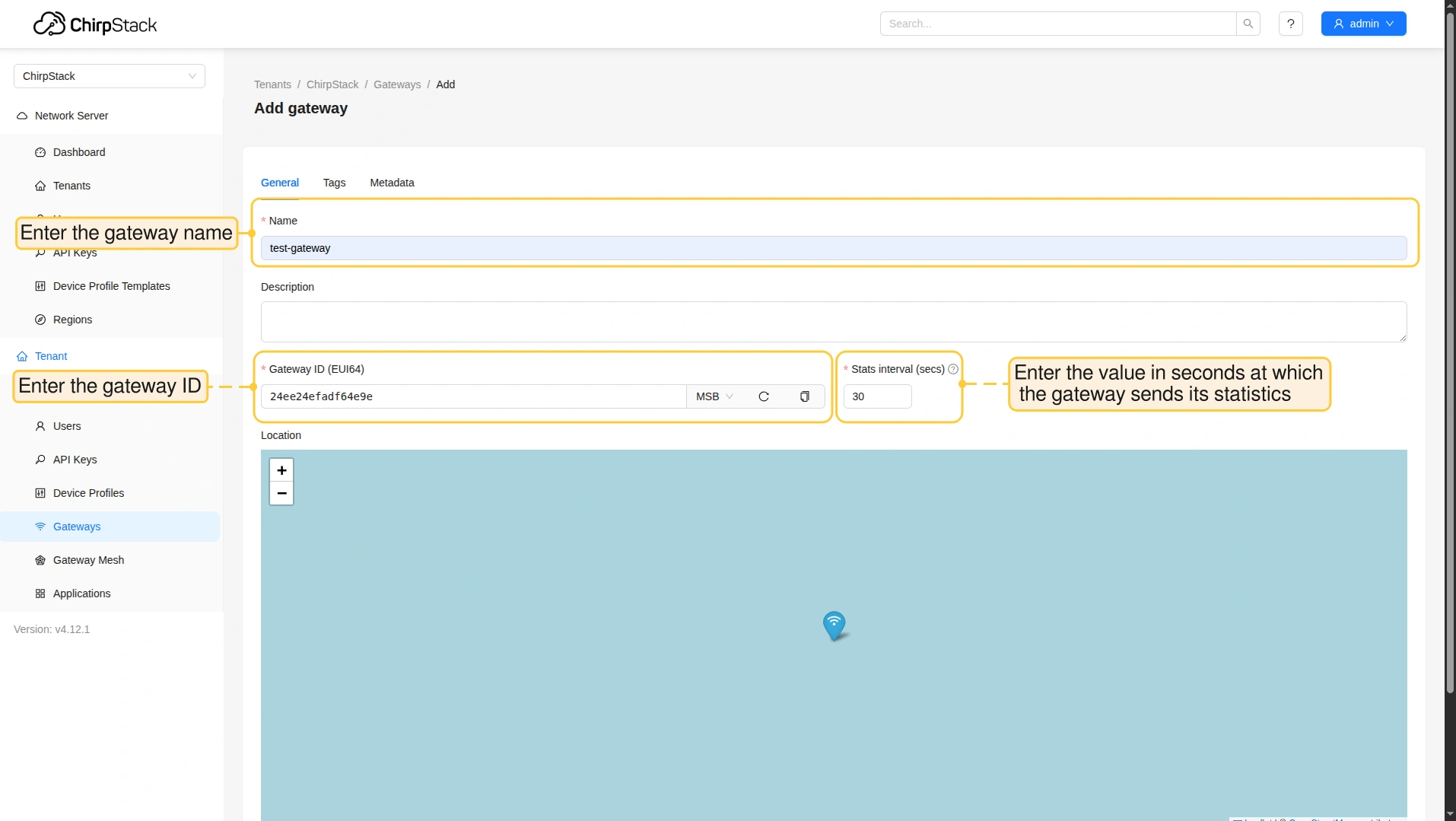
Task: Generate random gateway ID with refresh icon
Action: [x=764, y=396]
